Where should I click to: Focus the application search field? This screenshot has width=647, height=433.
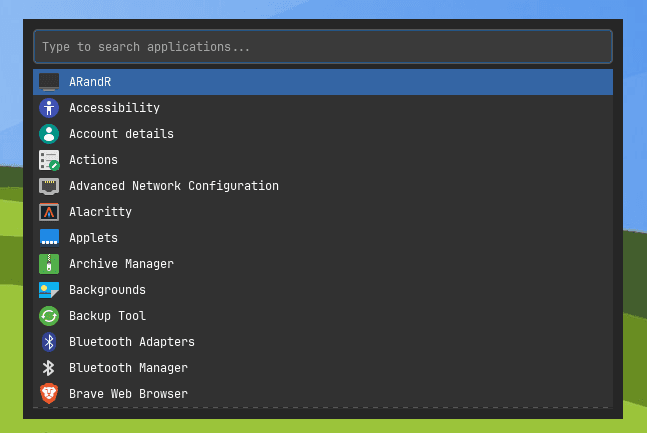click(322, 47)
